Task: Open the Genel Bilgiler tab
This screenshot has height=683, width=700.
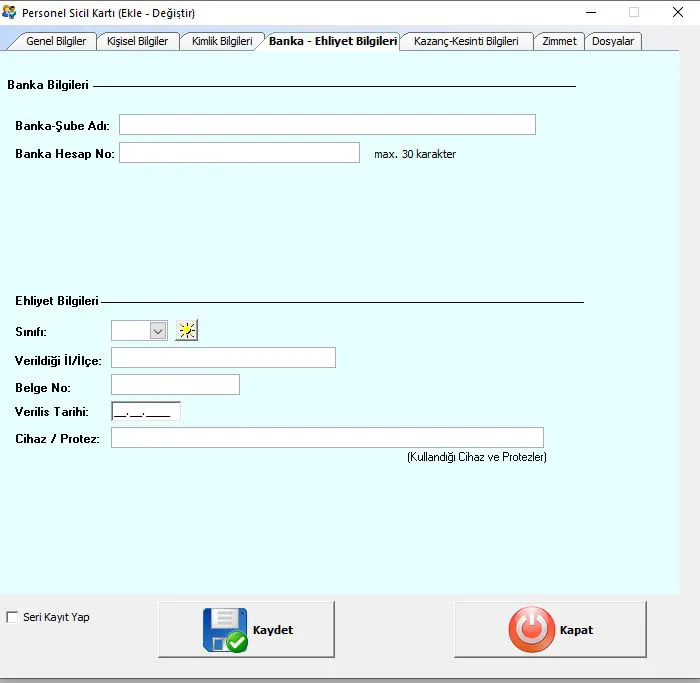Action: 55,41
